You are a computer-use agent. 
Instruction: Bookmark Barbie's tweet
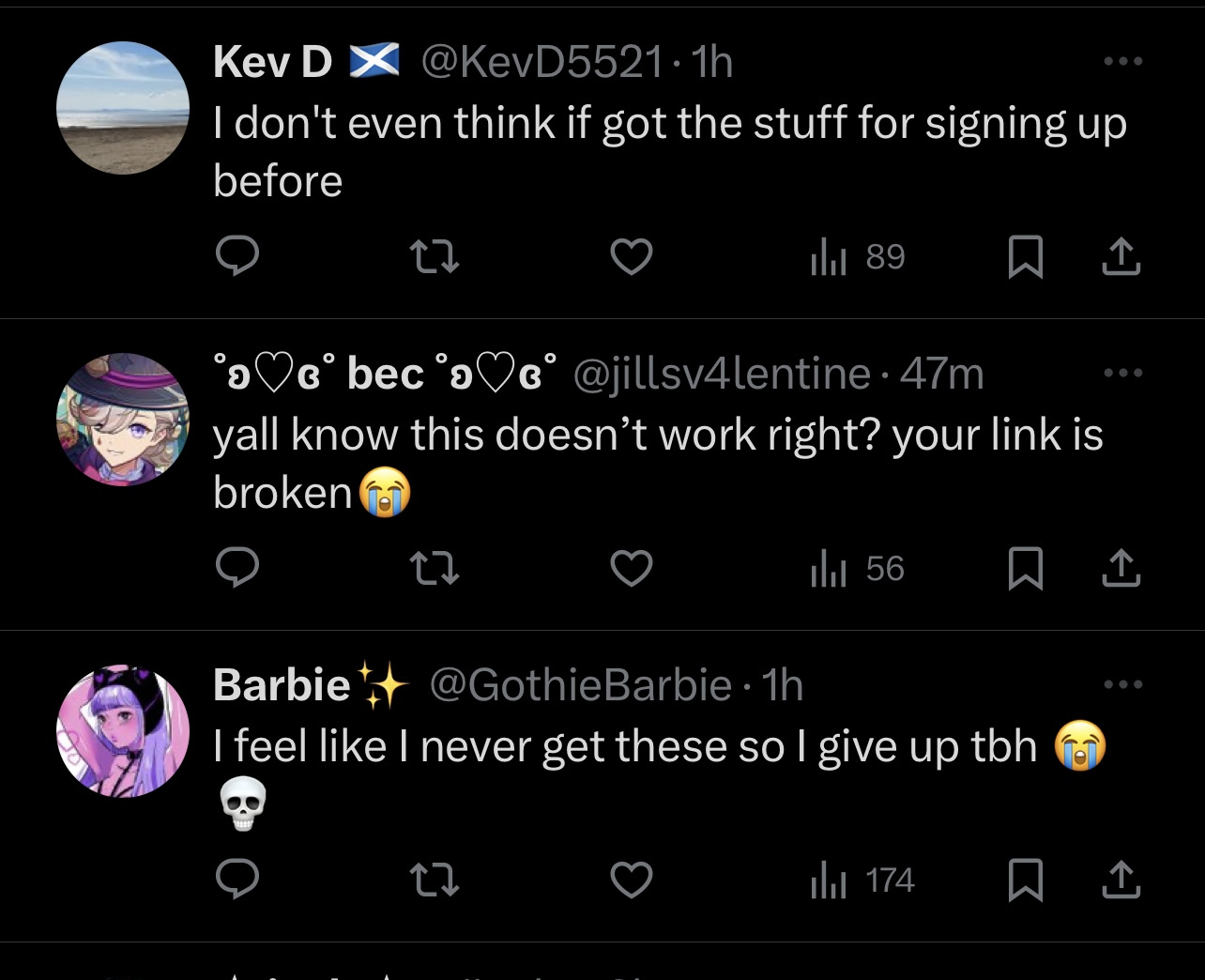pos(1025,880)
